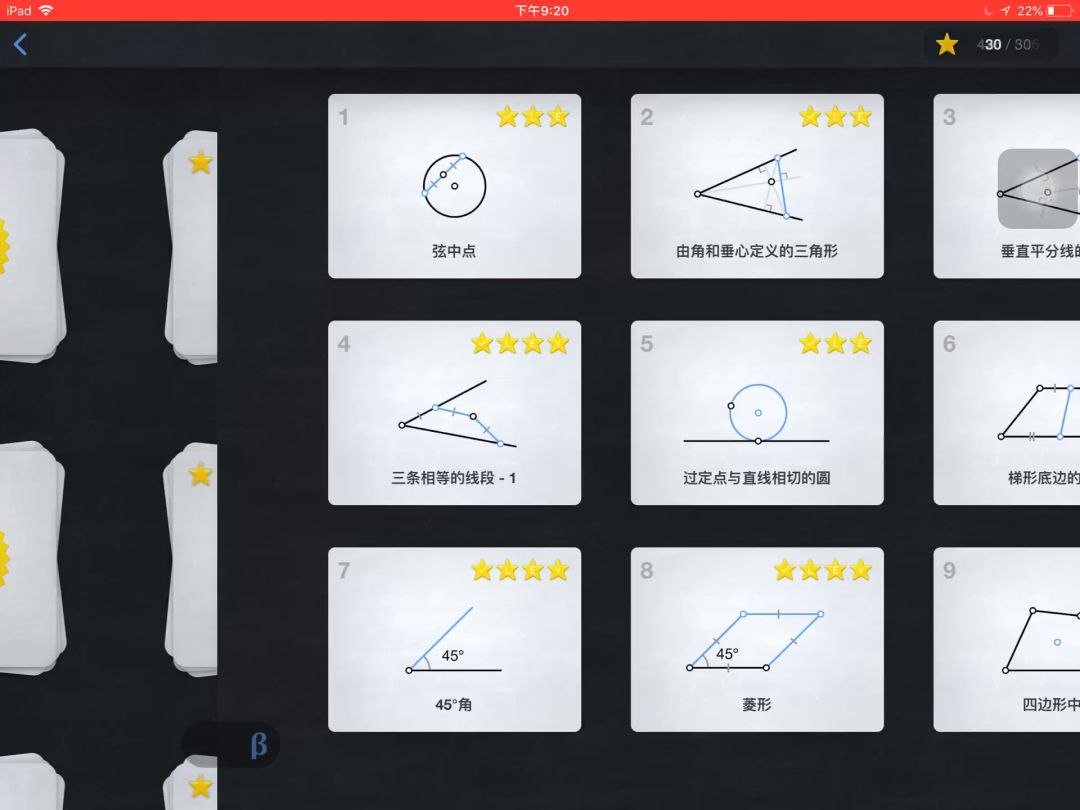
Task: Open level 5 tangent circle through point
Action: click(x=757, y=413)
